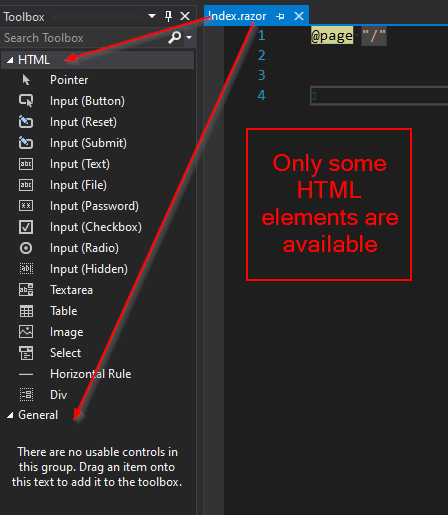Screen dimensions: 448x515
Task: Click the Input (Submit) icon
Action: (26, 143)
